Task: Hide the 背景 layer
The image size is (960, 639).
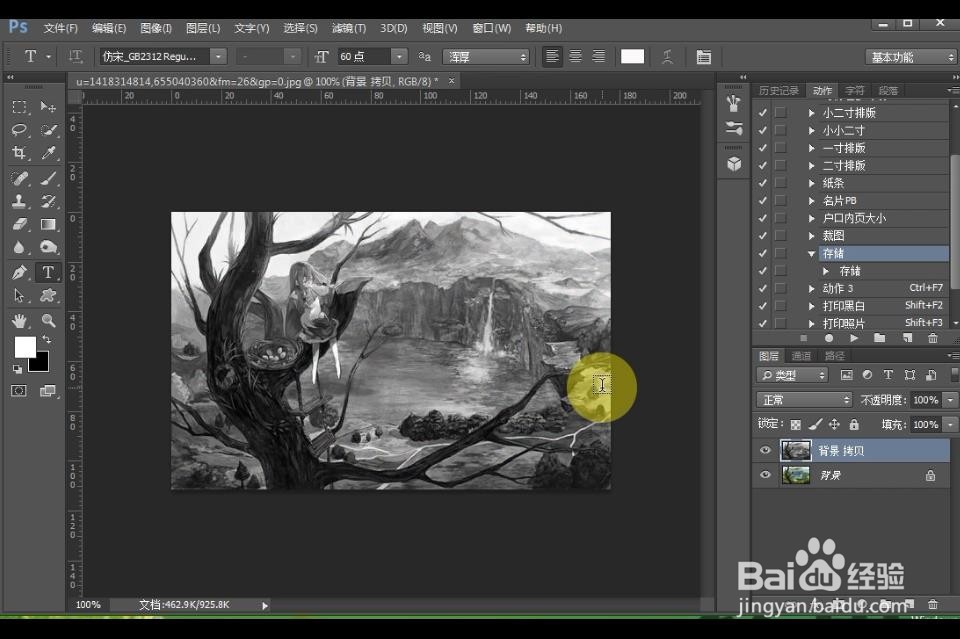Action: (765, 475)
